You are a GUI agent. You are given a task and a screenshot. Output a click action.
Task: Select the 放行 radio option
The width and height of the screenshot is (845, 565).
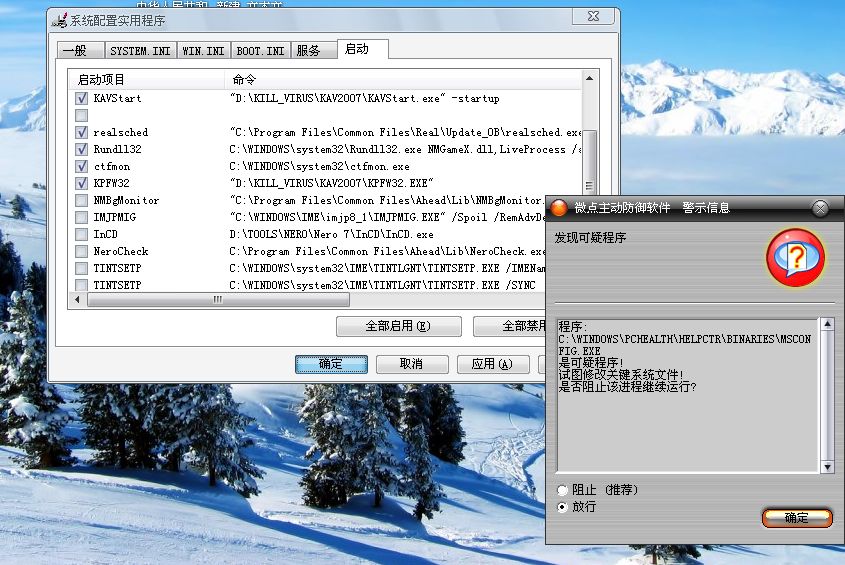pyautogui.click(x=563, y=507)
